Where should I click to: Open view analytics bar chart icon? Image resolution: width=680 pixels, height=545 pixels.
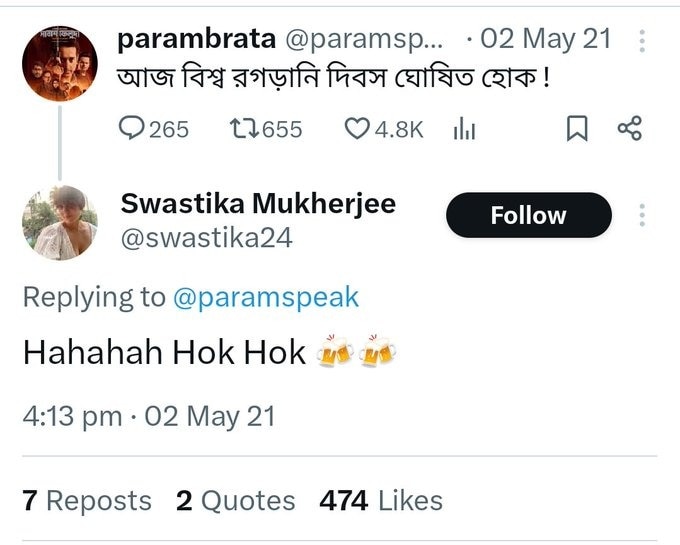tap(464, 129)
